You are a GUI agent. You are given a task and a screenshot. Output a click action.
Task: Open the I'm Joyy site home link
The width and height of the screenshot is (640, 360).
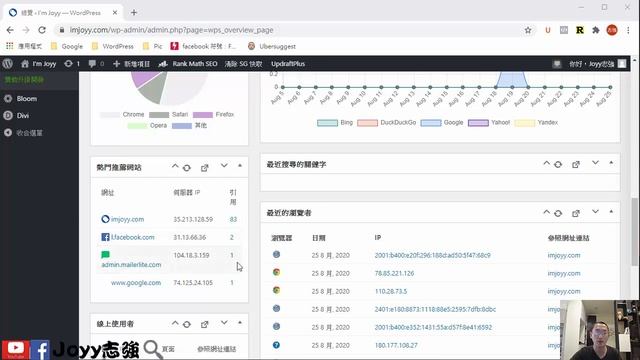[x=39, y=64]
